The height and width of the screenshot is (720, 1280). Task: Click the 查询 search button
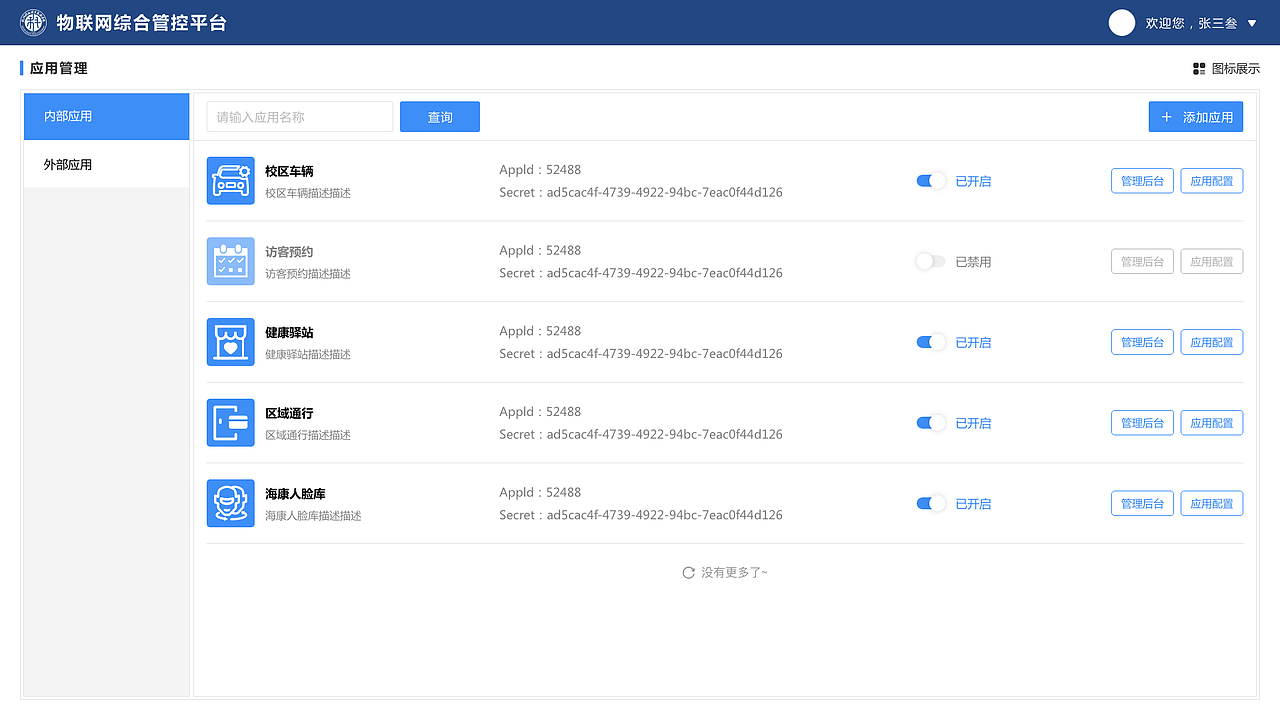[440, 117]
